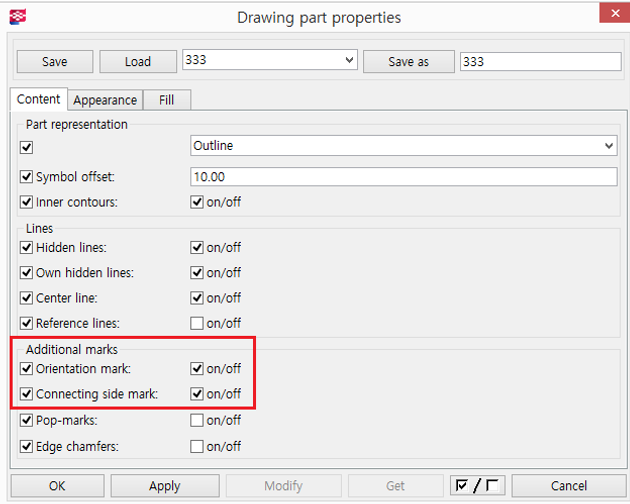Turn on Pop-marks on/off checkbox
This screenshot has width=630, height=504.
coord(196,420)
